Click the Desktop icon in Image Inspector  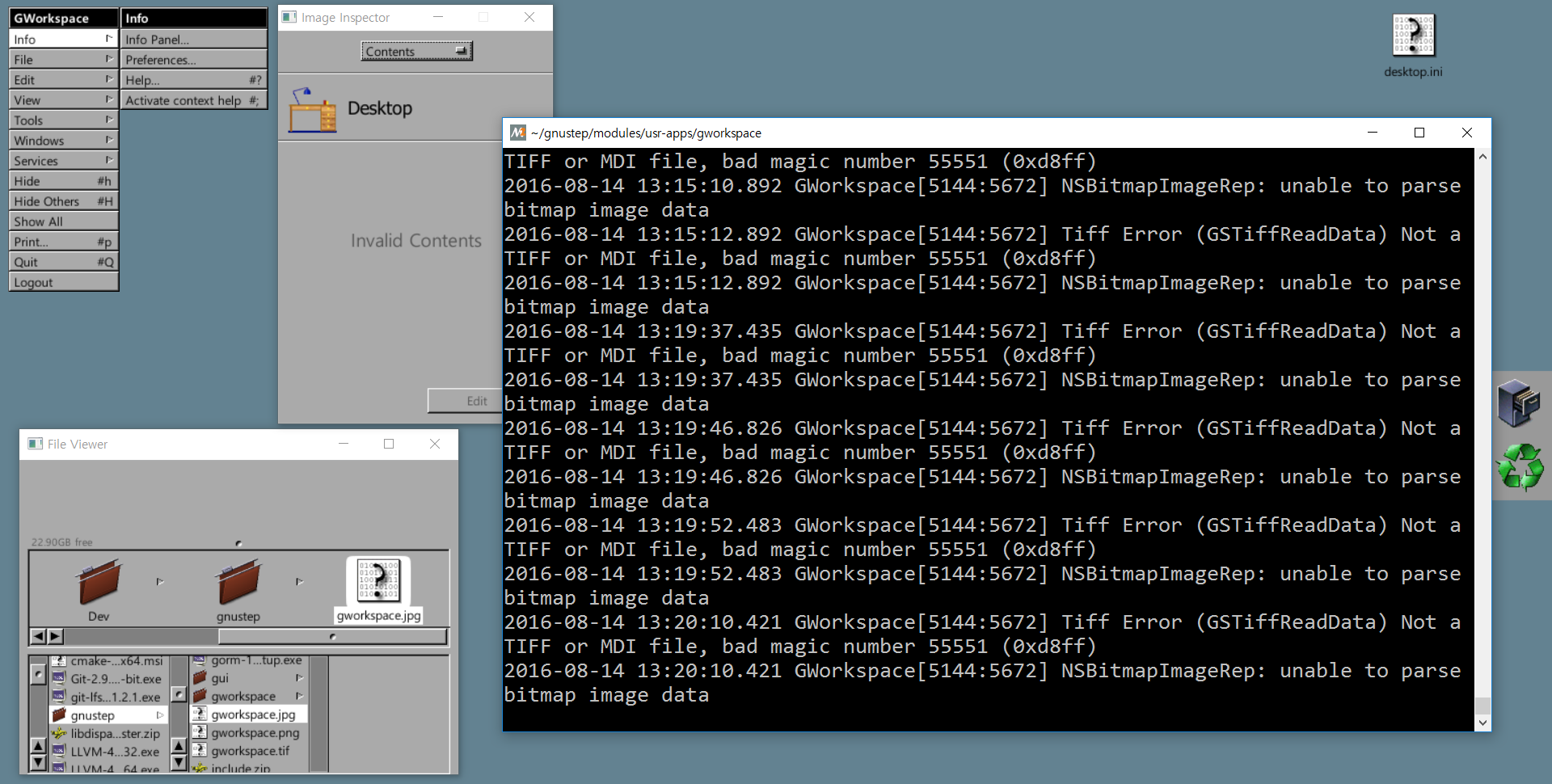(x=313, y=110)
